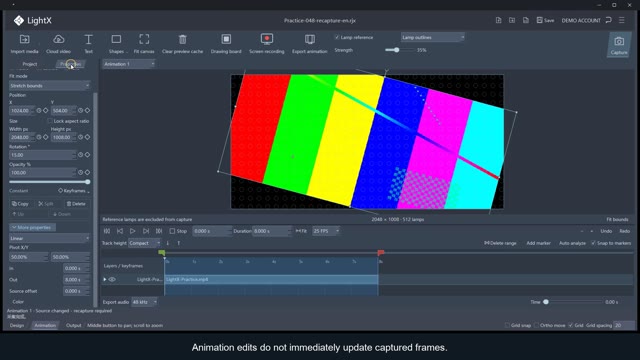
Task: Open the Drawing board
Action: pos(226,44)
